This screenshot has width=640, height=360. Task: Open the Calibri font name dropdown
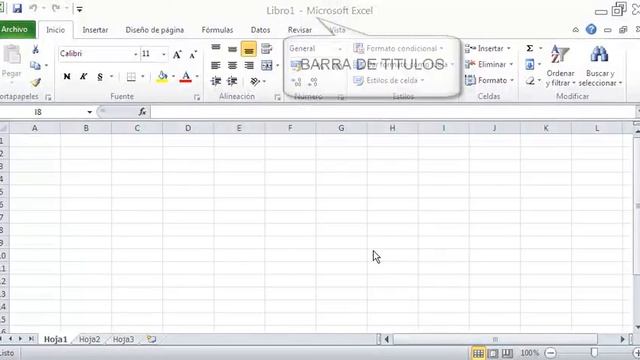point(135,54)
